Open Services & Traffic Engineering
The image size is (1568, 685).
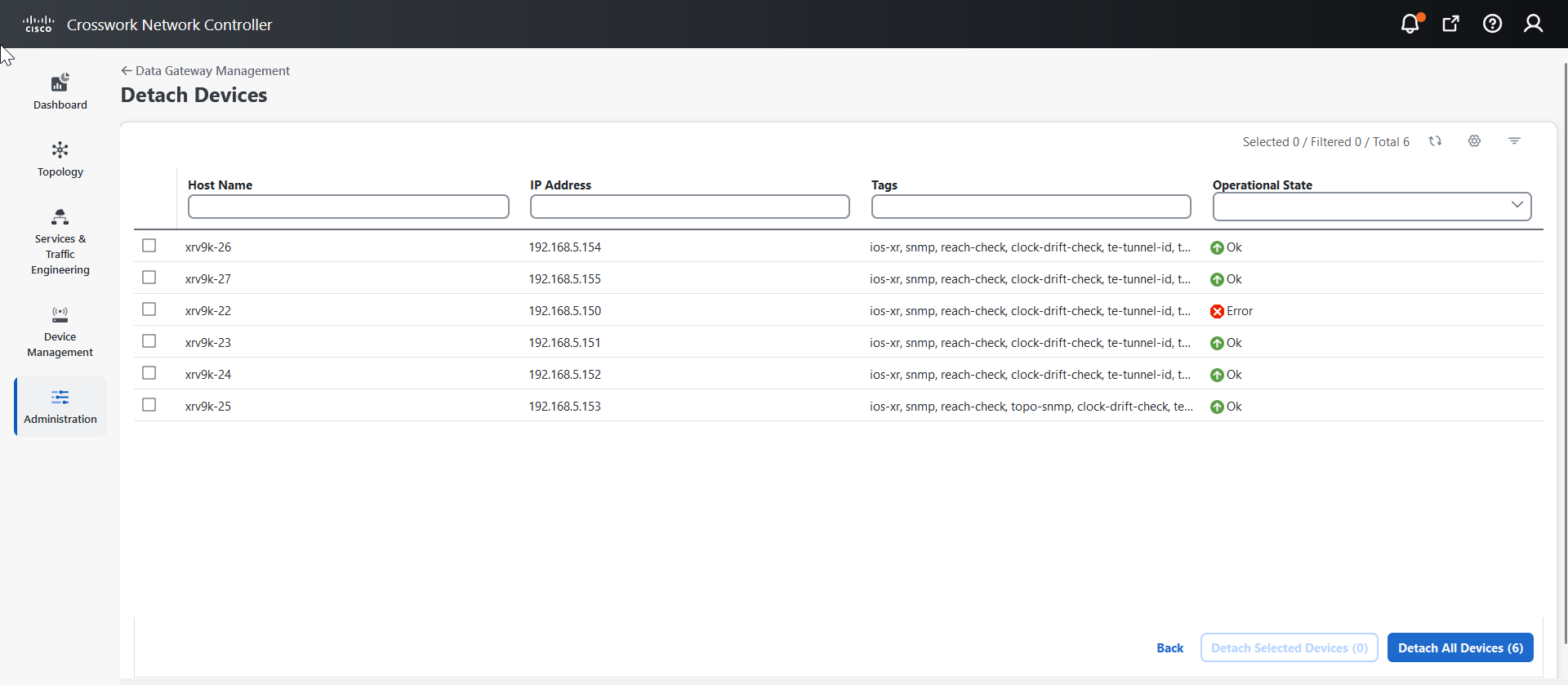60,242
